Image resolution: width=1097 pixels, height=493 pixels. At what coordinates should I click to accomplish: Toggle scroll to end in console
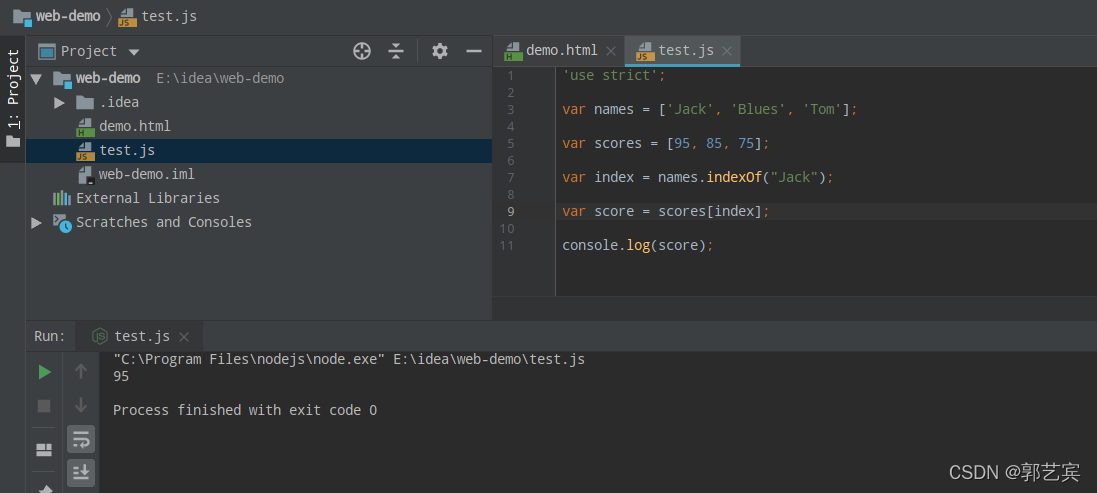click(x=81, y=473)
